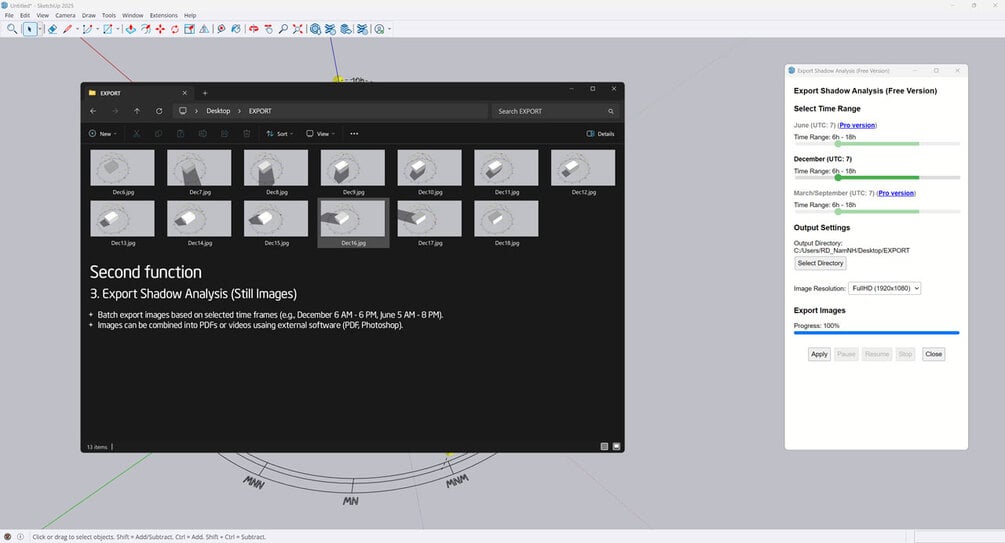Select the Orbit tool in SketchUp toolbar

point(254,29)
